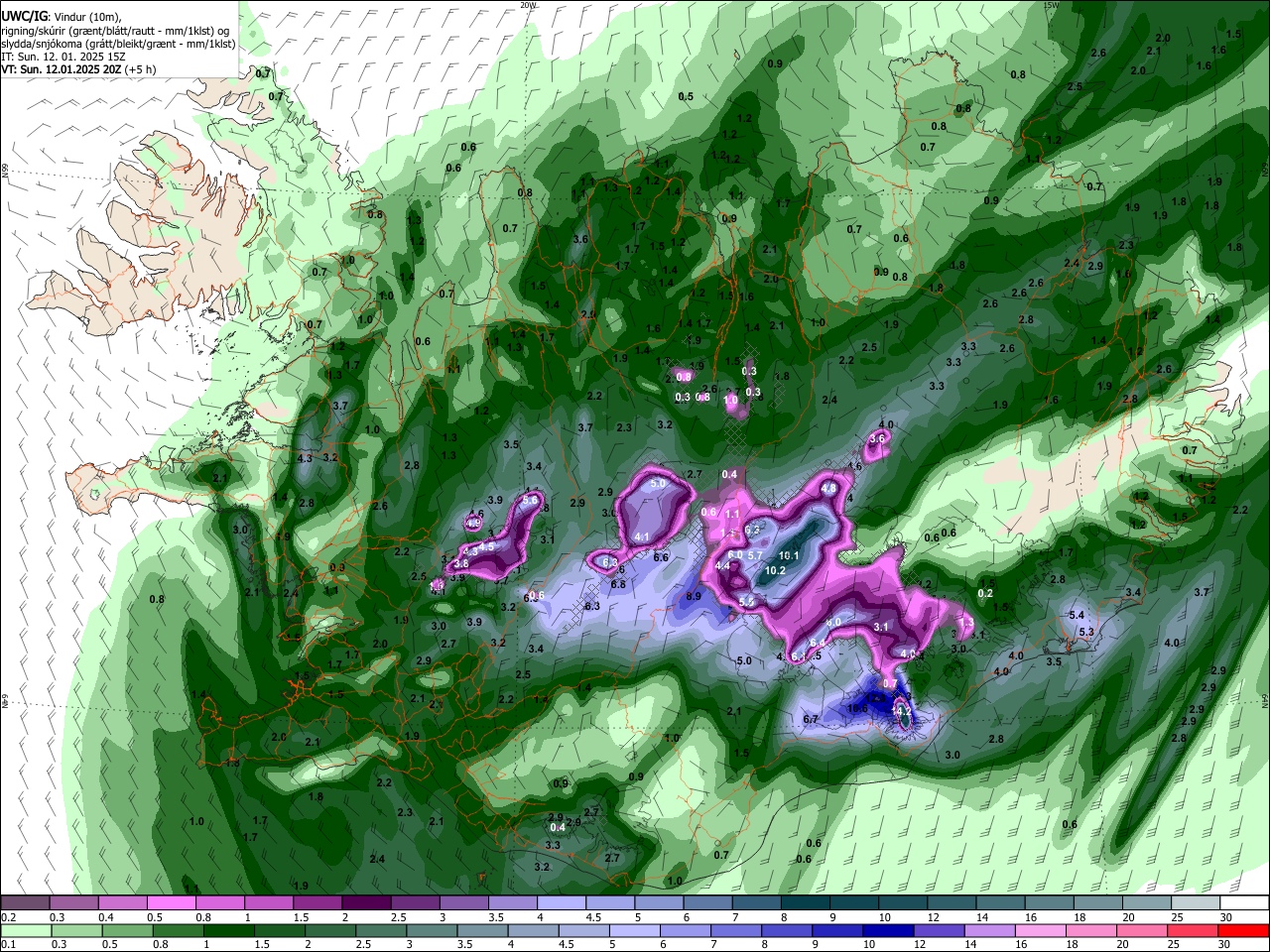Click the crimson swatch labeled 25 in lower legend
Viewport: 1270px width, 952px height.
(x=1193, y=930)
